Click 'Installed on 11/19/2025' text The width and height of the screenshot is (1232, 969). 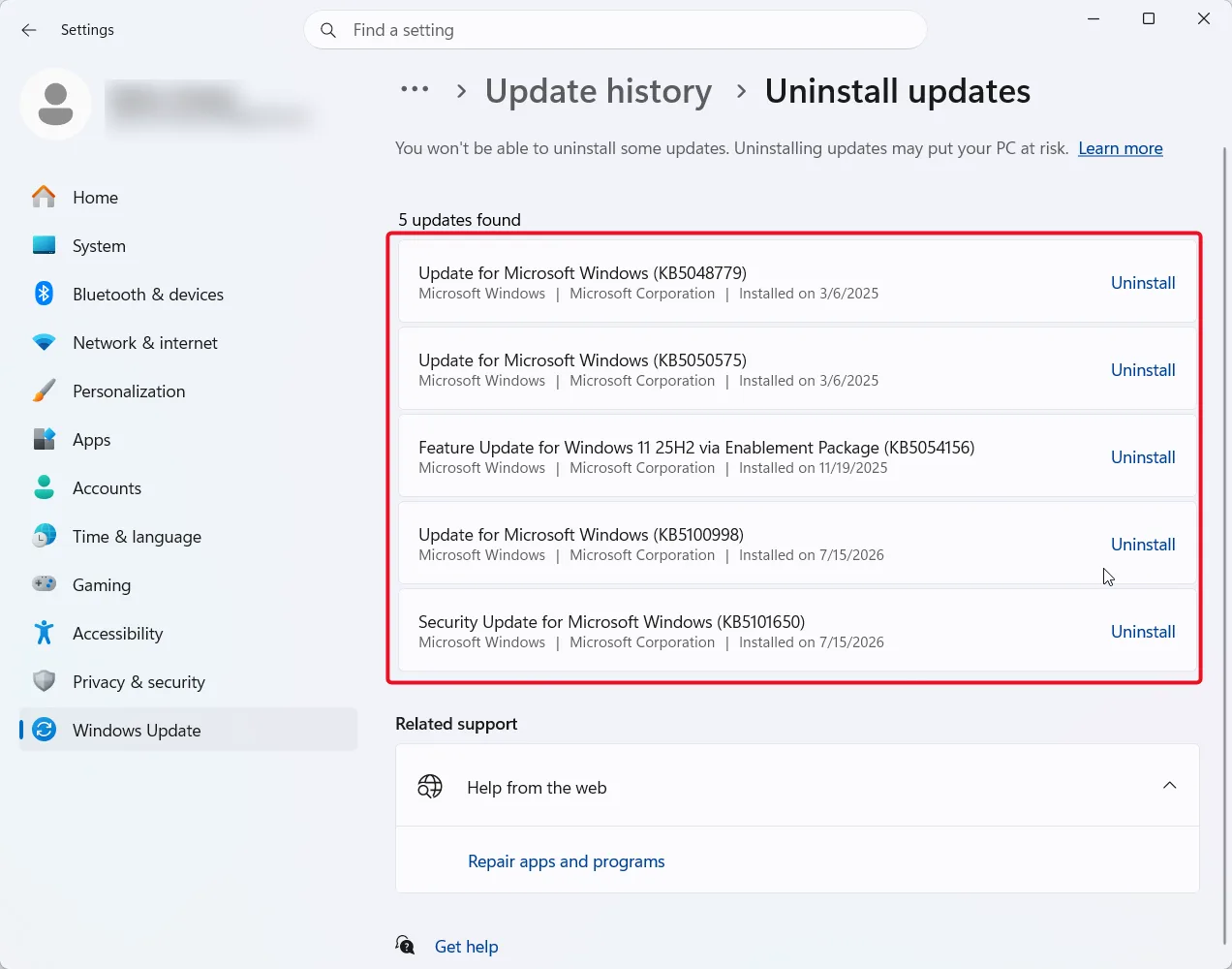813,468
